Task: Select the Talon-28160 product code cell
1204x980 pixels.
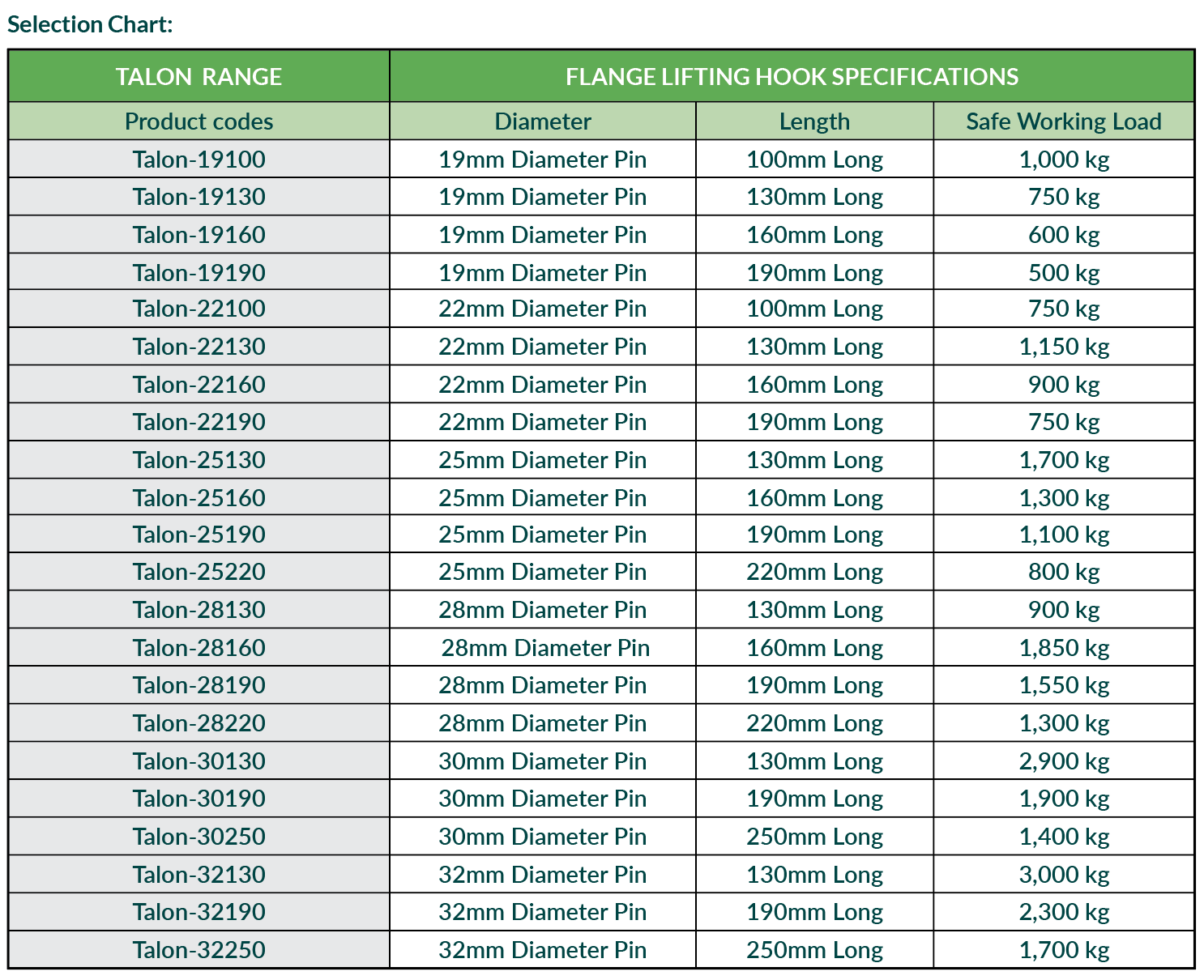Action: tap(199, 648)
